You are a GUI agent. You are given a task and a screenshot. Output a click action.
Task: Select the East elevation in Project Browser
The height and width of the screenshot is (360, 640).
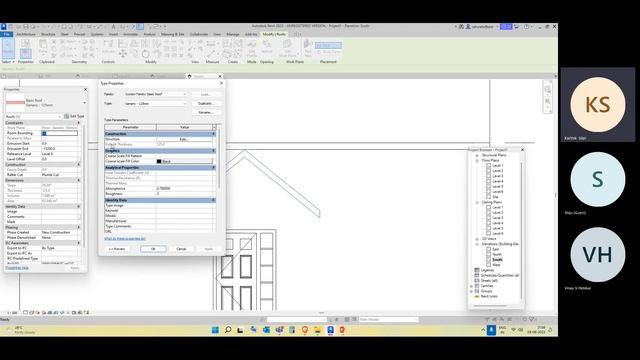[496, 249]
